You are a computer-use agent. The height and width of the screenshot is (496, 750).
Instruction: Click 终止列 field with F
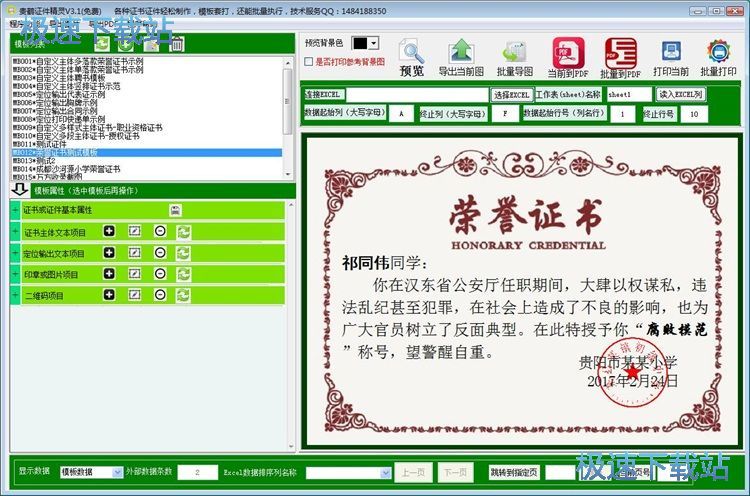(505, 114)
